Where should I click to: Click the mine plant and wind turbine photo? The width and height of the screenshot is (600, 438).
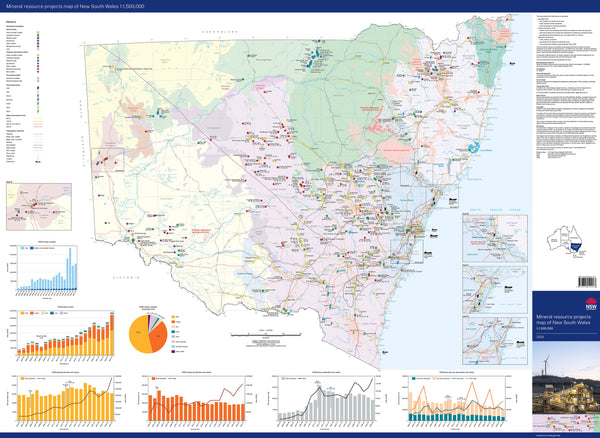point(566,378)
